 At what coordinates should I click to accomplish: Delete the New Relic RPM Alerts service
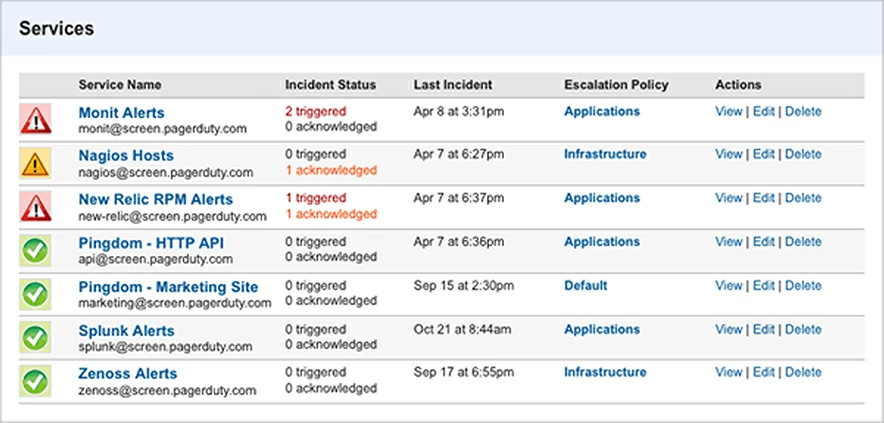(803, 198)
